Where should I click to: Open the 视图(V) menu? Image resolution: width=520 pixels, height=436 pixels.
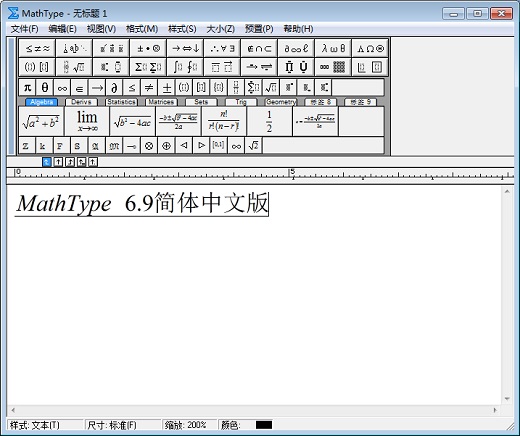tap(101, 29)
